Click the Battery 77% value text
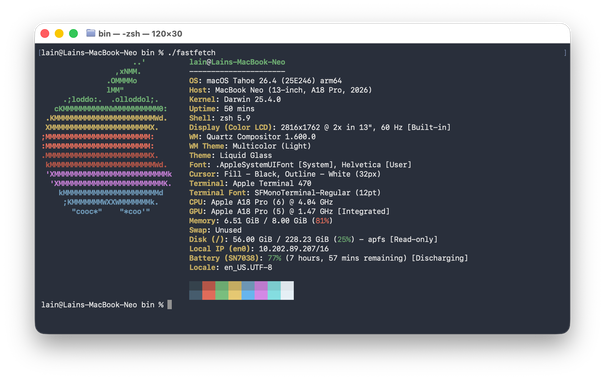 tap(274, 258)
